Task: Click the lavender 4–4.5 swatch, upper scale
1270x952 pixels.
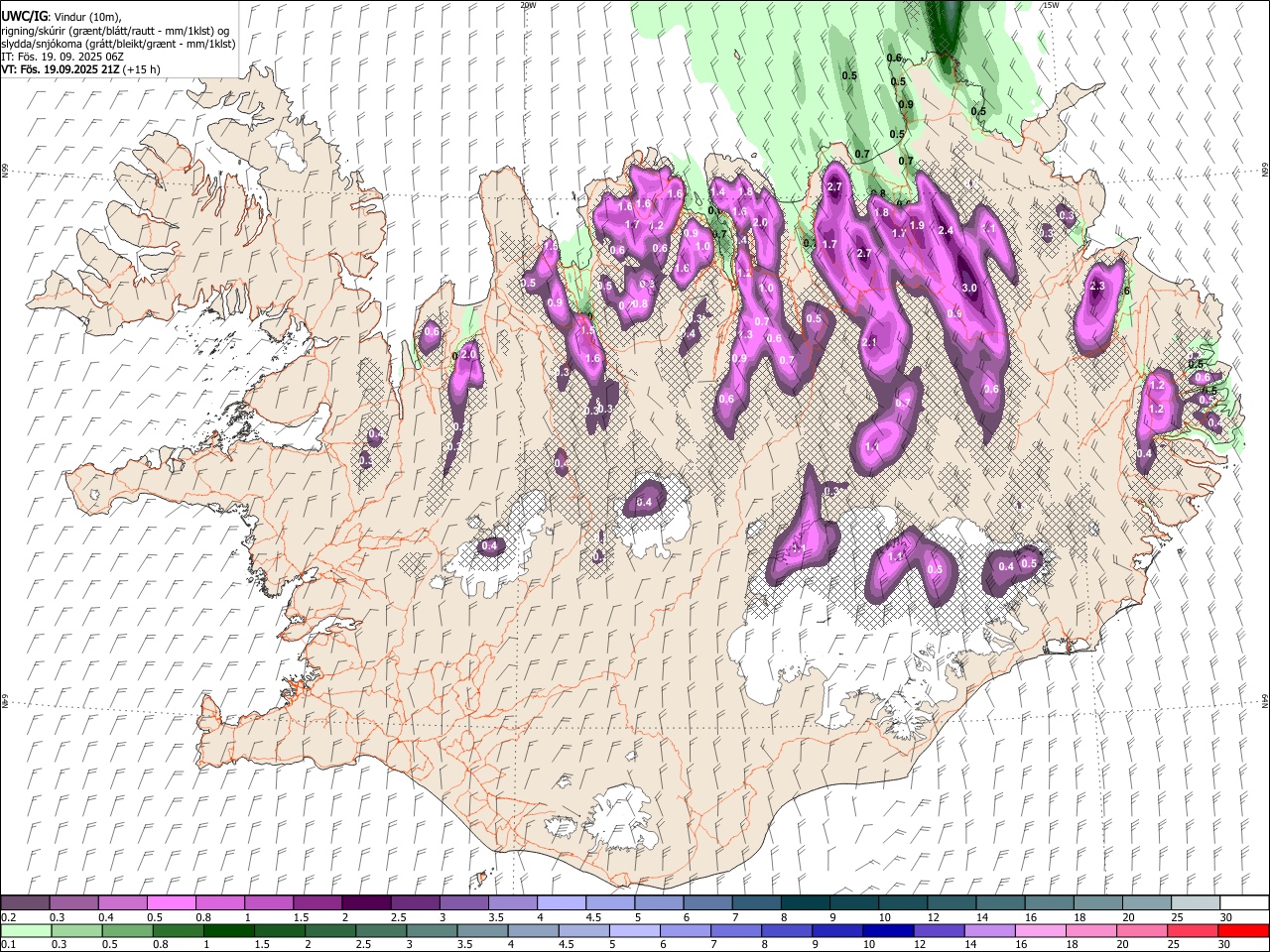Action: coord(562,903)
